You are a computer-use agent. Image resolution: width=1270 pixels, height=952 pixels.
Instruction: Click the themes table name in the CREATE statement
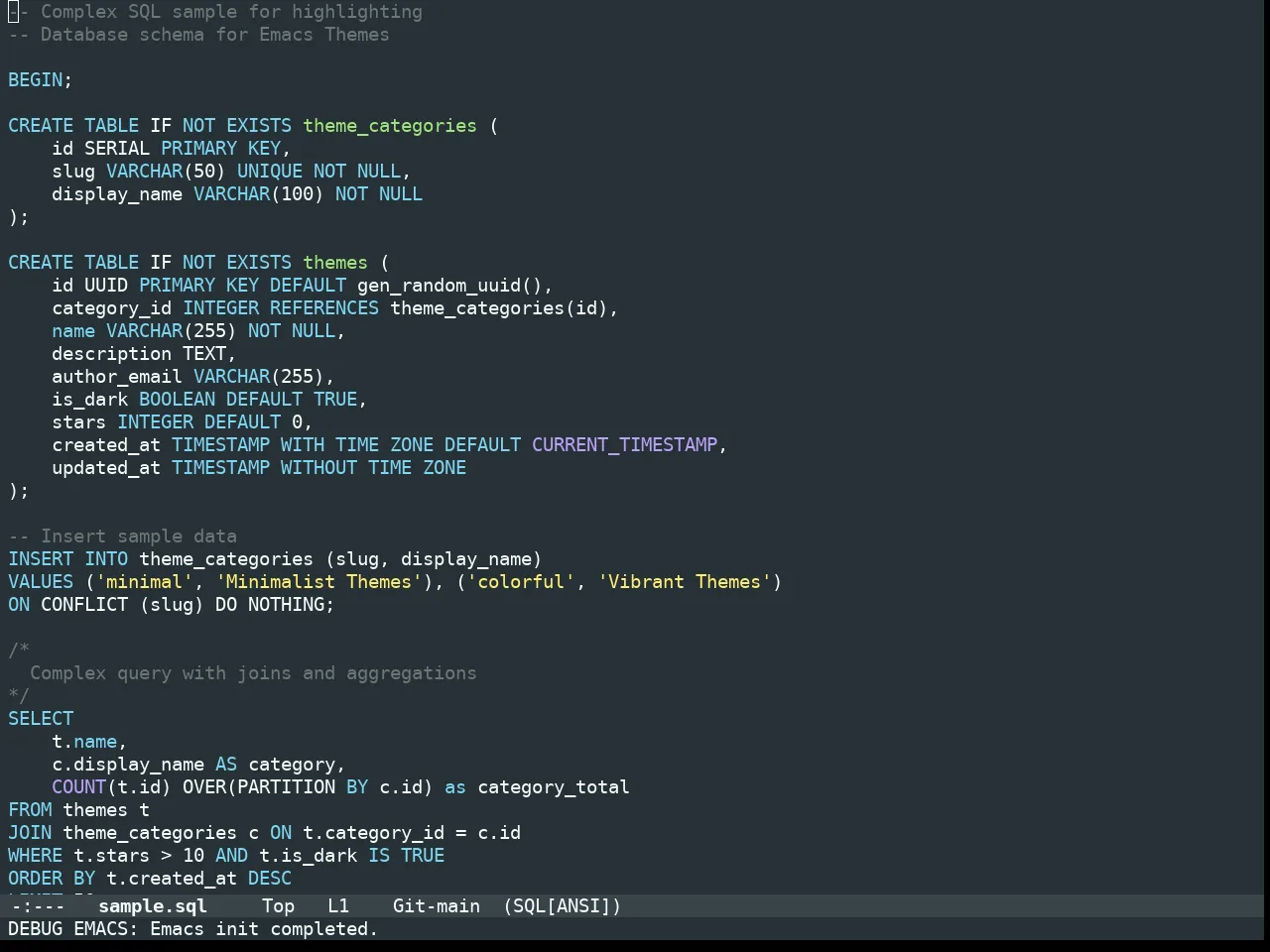(x=335, y=263)
